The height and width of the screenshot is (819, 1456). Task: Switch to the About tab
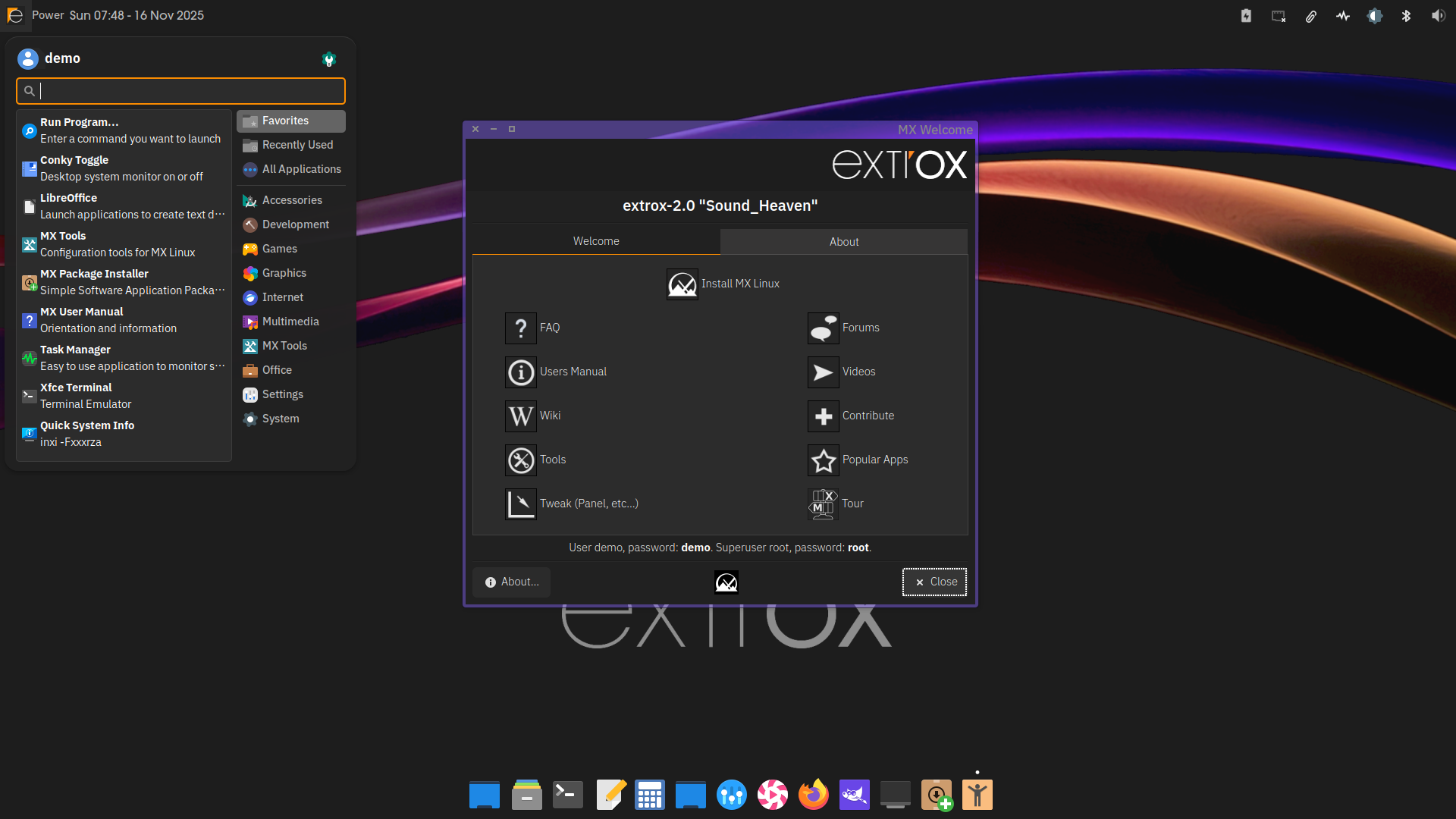coord(843,242)
